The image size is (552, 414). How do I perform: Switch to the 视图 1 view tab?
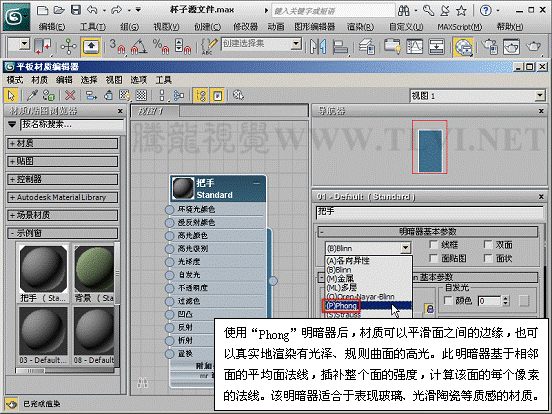click(155, 111)
